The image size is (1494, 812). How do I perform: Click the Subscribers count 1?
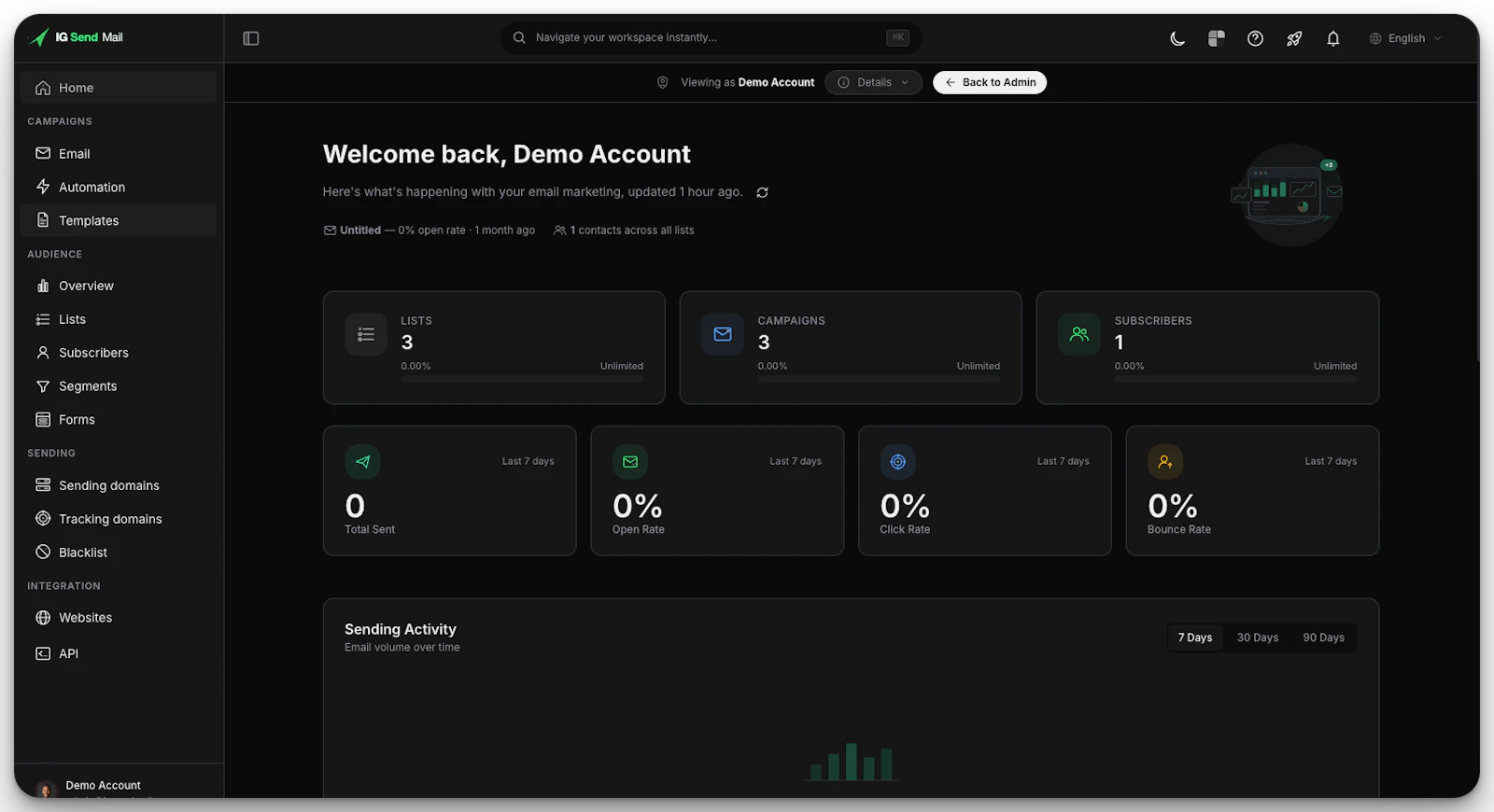1120,343
